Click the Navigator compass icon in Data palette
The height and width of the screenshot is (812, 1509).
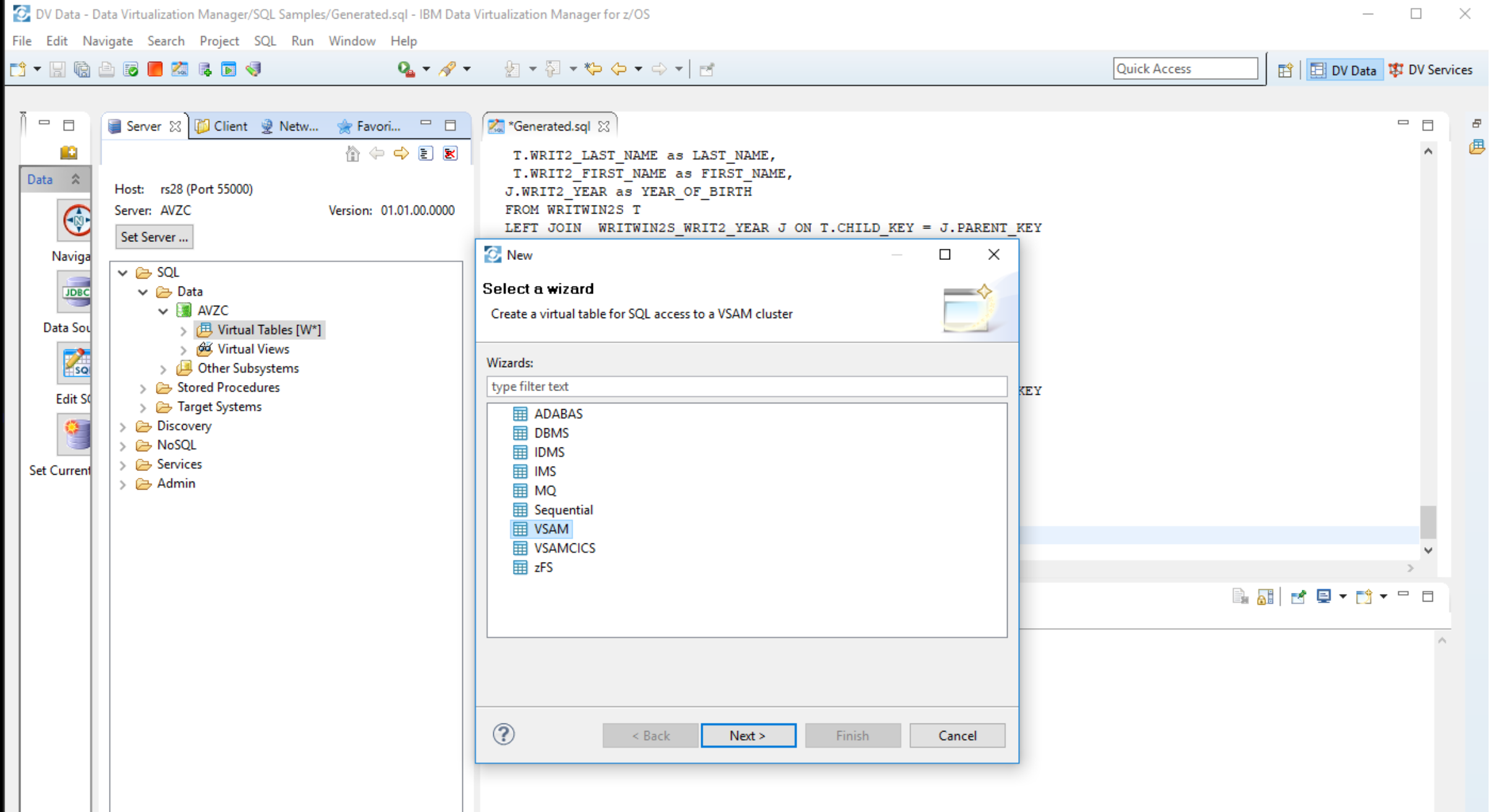pos(76,220)
